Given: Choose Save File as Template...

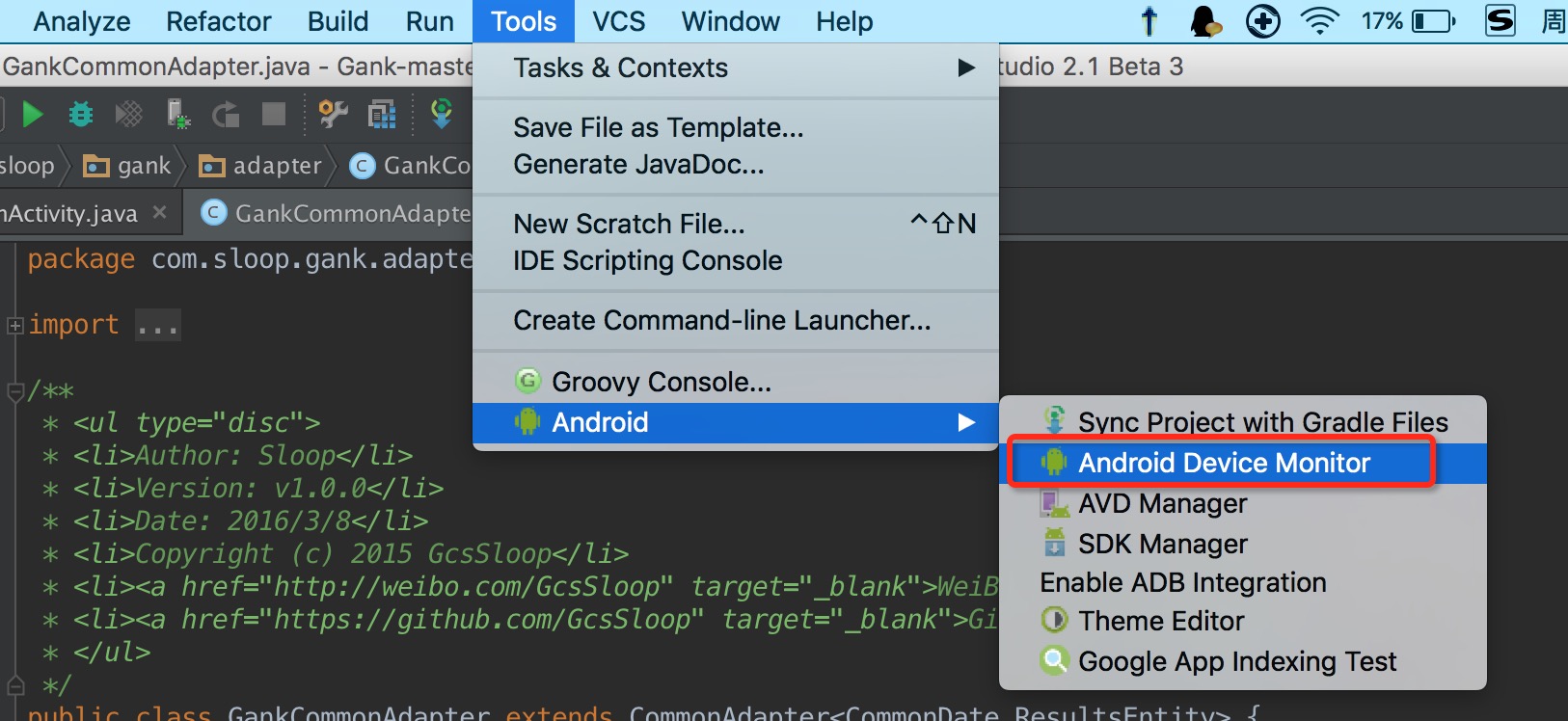Looking at the screenshot, I should pyautogui.click(x=736, y=127).
